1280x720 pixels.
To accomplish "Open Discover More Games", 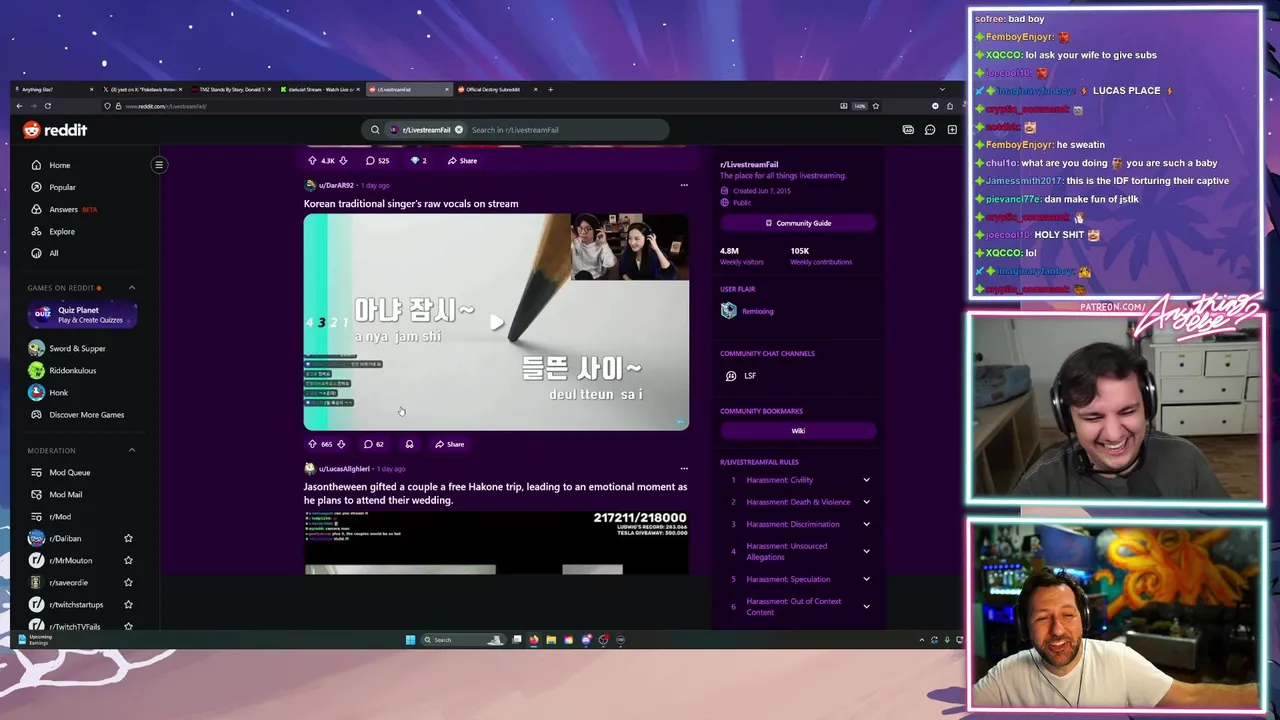I will (x=87, y=414).
